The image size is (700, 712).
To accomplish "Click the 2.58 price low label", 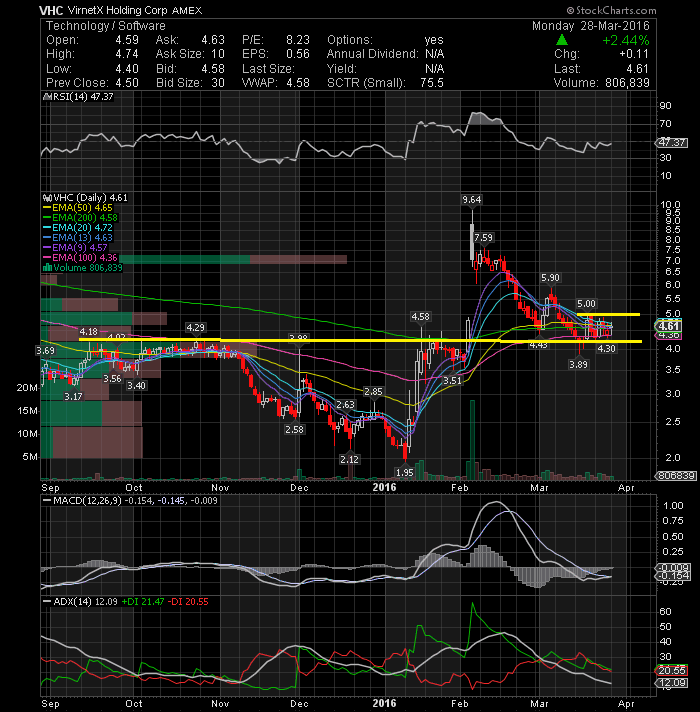I will pos(294,430).
